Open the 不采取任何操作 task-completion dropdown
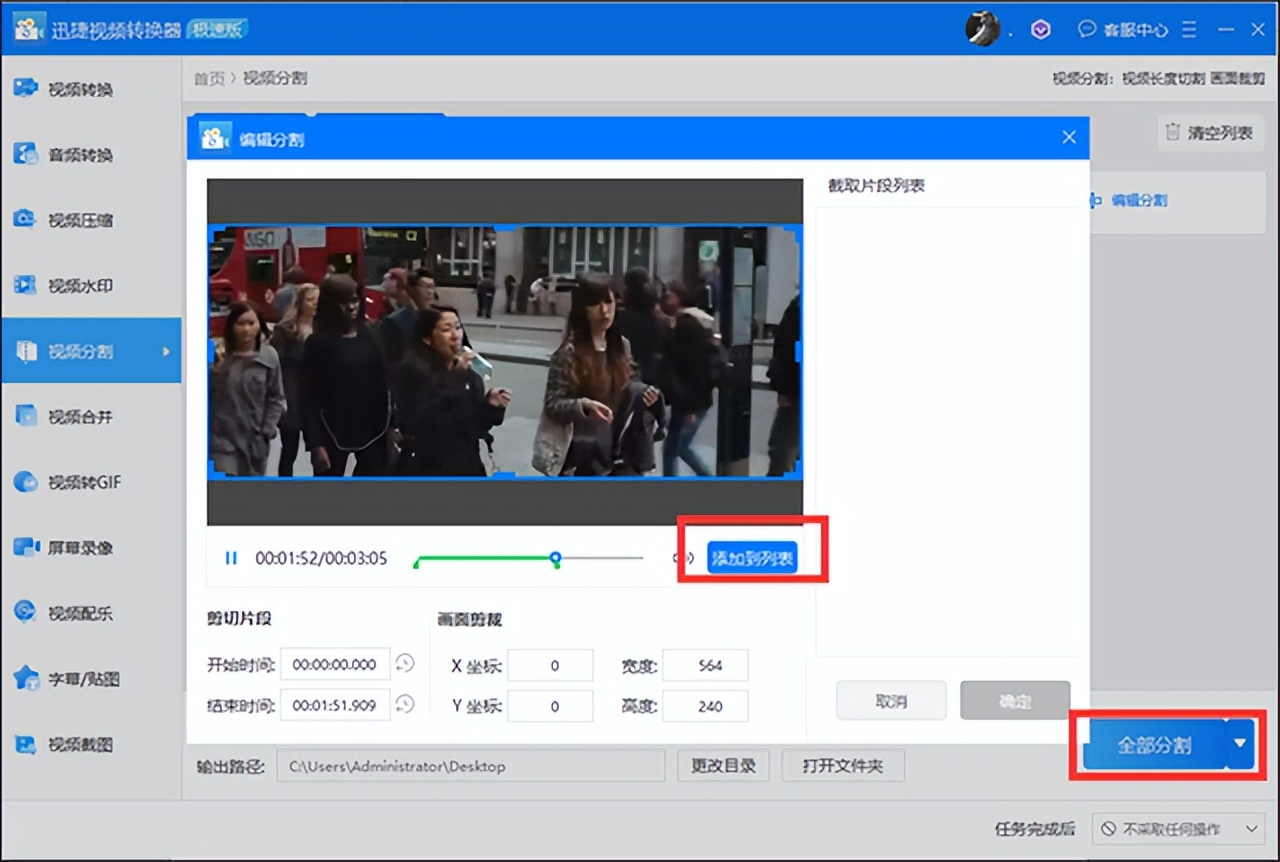Viewport: 1280px width, 862px height. (1180, 829)
